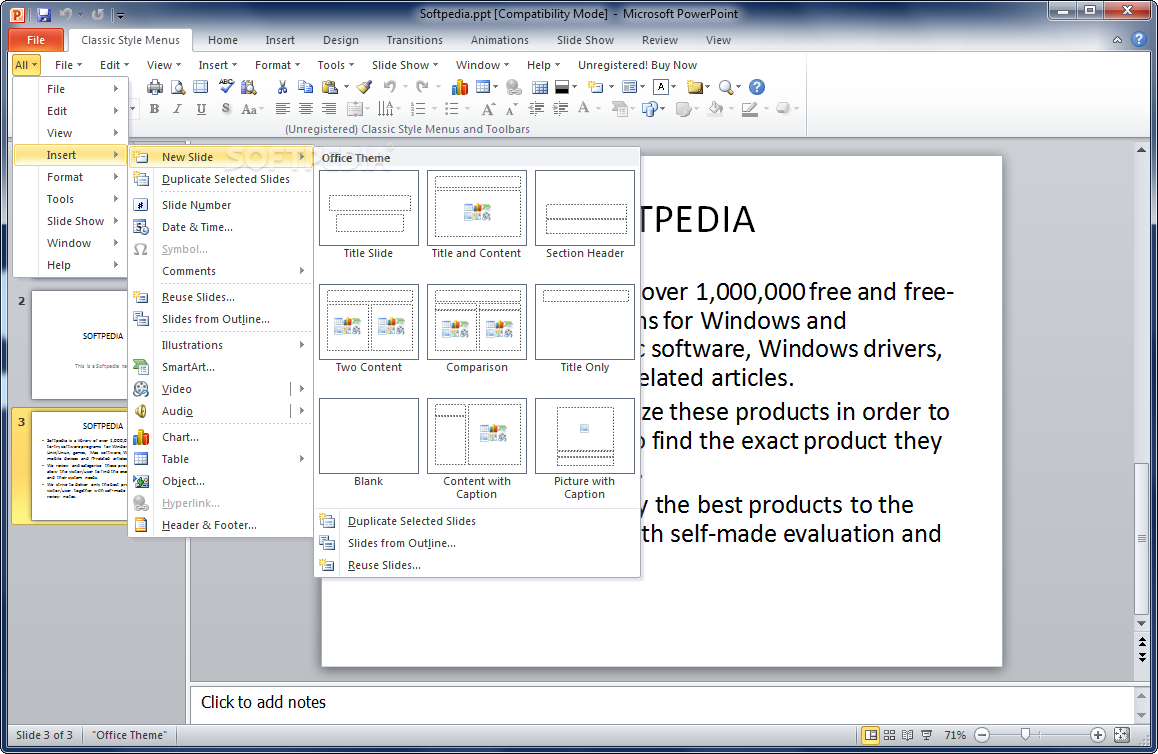Click the Decrease Font Size icon
The height and width of the screenshot is (754, 1158).
pos(512,109)
